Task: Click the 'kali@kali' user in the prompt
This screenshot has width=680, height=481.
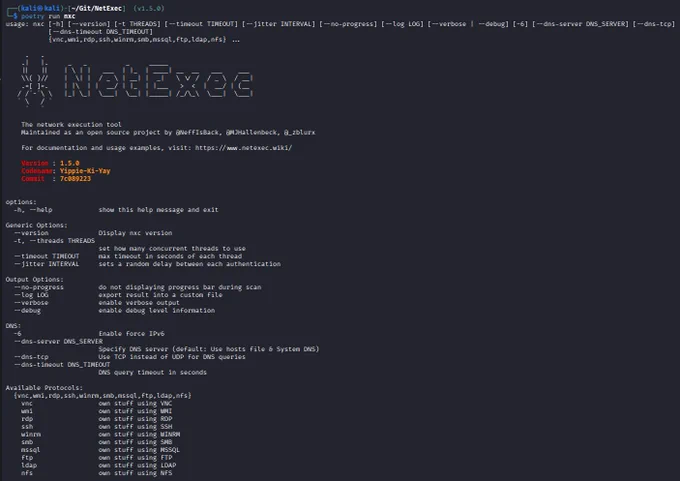Action: tap(40, 8)
